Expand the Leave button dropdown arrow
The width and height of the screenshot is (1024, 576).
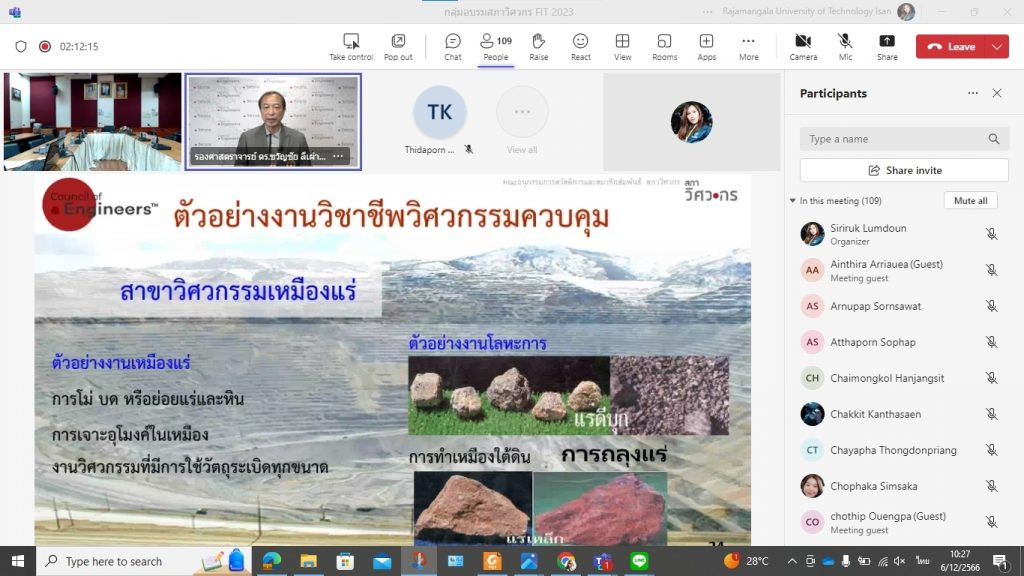click(997, 47)
